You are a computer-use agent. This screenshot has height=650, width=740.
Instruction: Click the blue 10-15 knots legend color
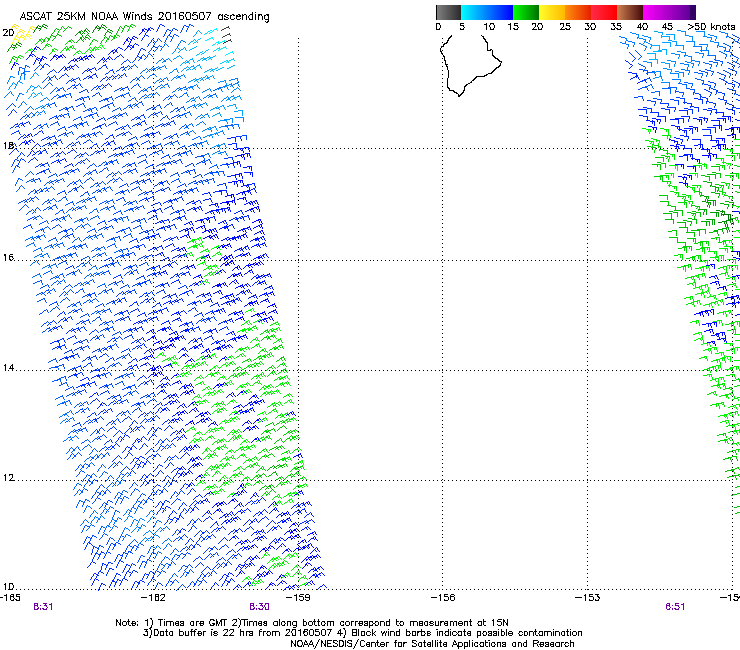[500, 12]
